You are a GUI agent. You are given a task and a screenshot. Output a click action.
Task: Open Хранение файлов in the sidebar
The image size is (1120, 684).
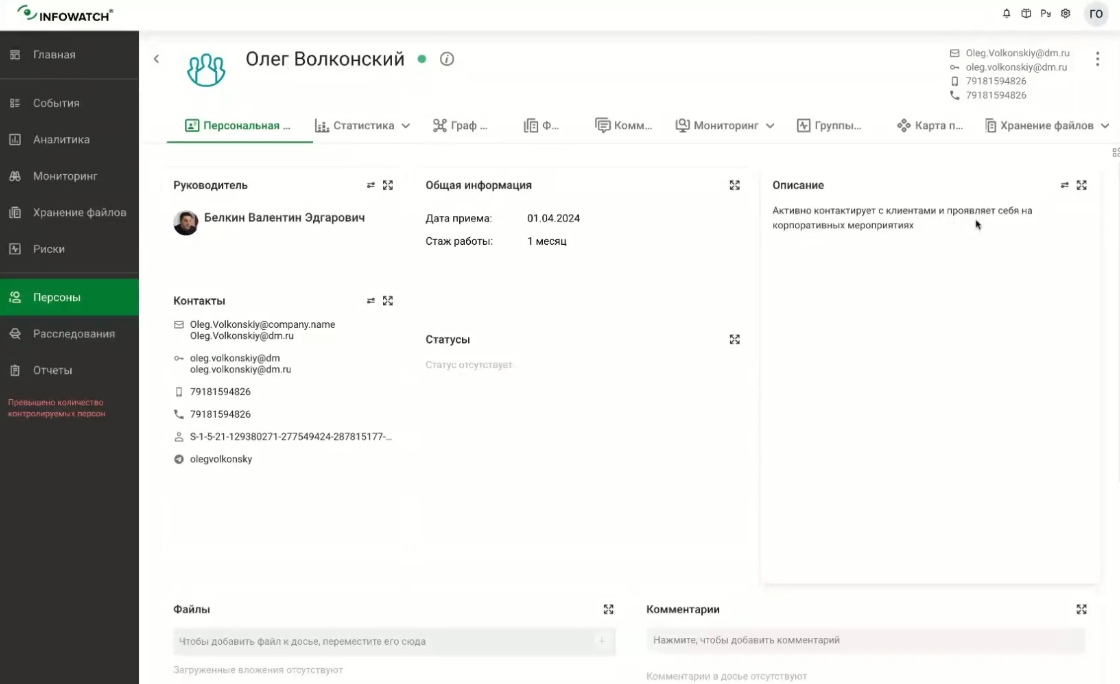[x=69, y=212]
